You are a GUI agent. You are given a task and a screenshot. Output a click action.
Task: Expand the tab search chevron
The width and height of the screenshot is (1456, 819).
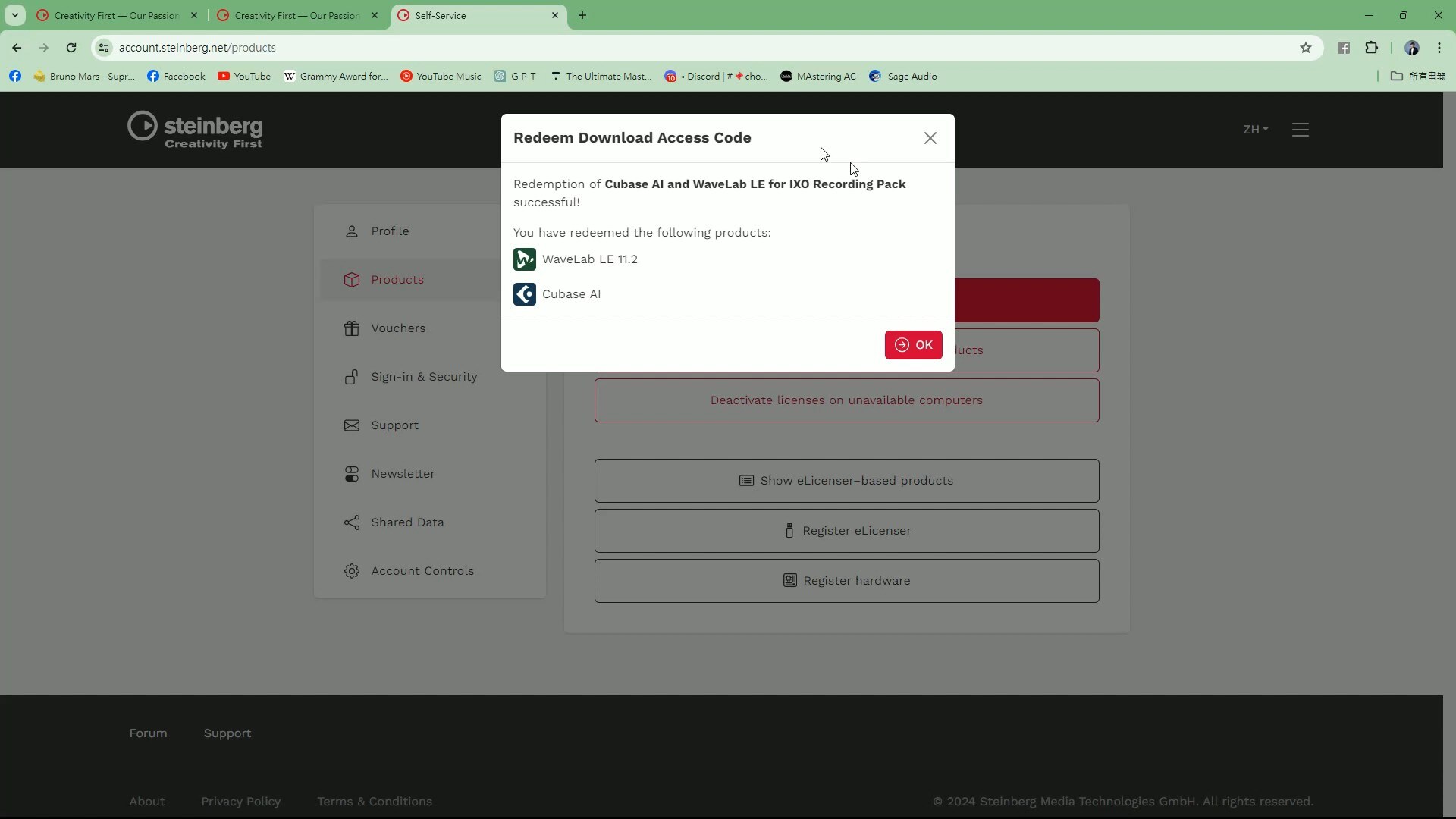pos(14,15)
